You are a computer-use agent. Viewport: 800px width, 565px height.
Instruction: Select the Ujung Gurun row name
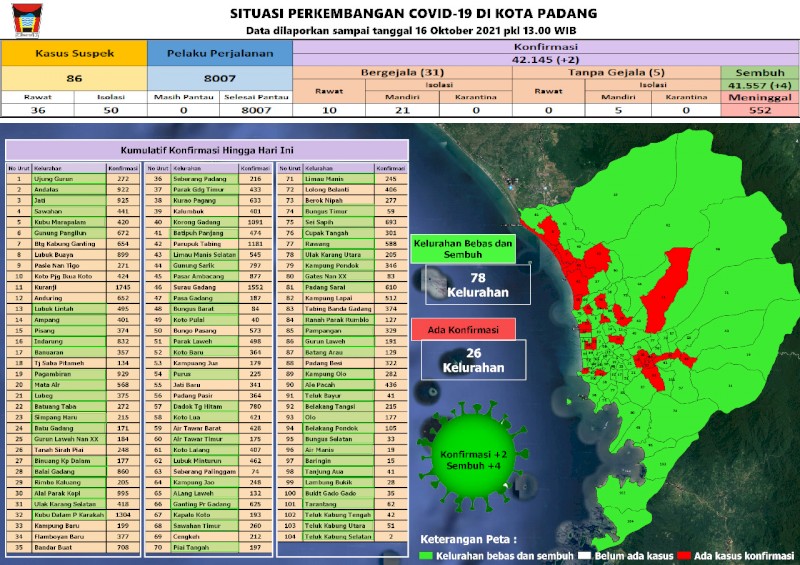coord(69,179)
